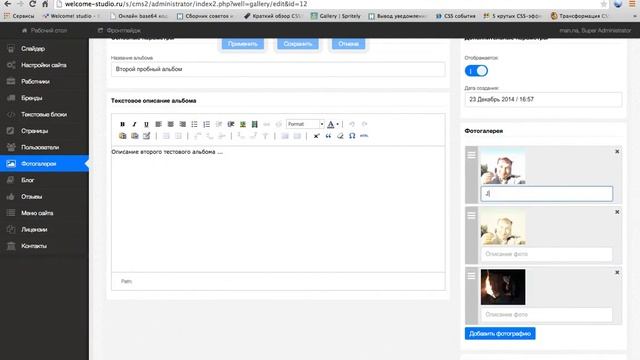Screen dimensions: 640x360
Task: Remove the first gallery photo with X
Action: click(x=617, y=151)
